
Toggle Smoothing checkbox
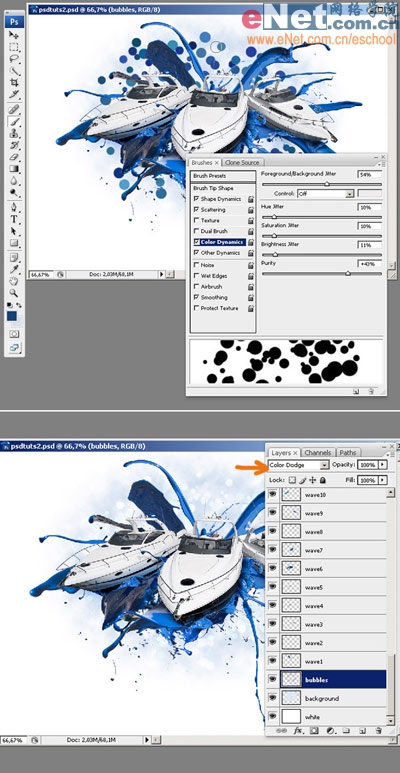pos(197,297)
